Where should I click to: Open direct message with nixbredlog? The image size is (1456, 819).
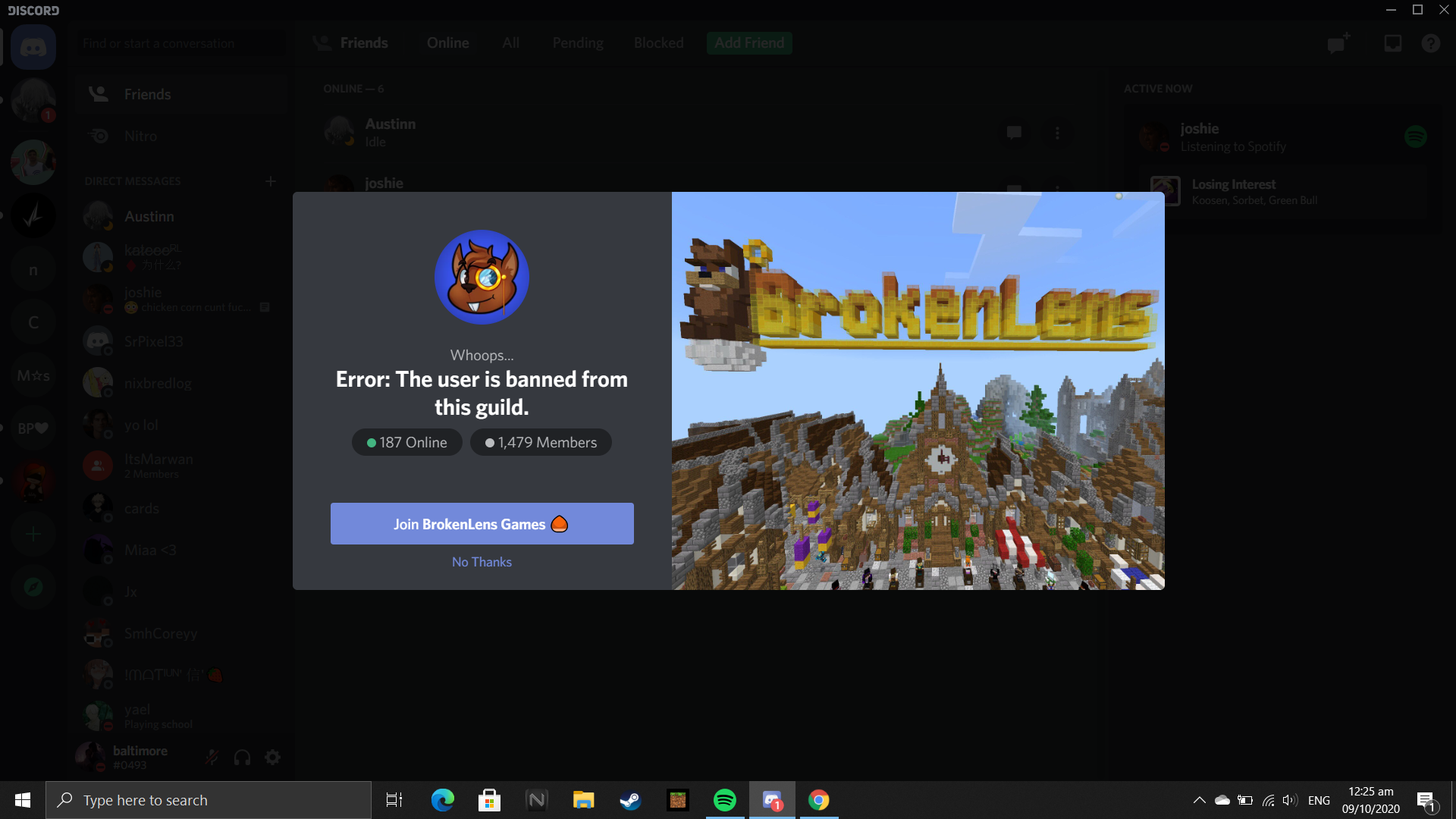(x=182, y=383)
